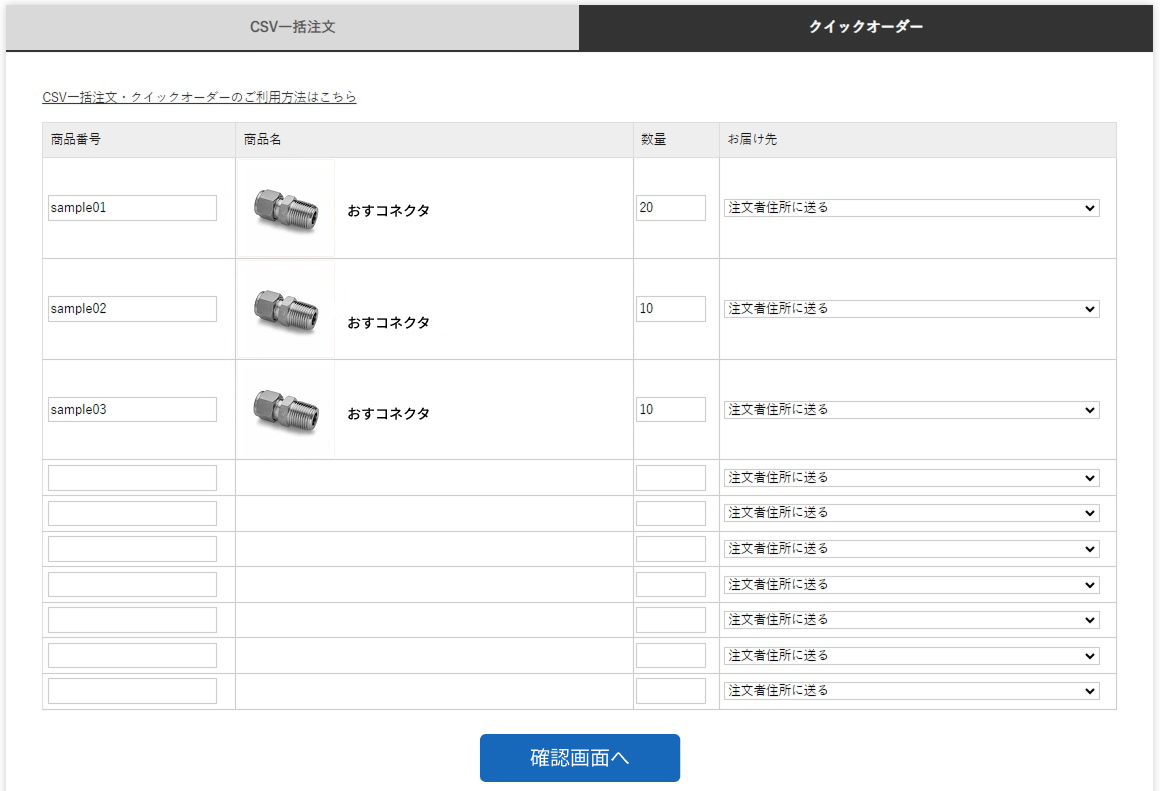The image size is (1160, 791).
Task: Click the first empty 数量 input field
Action: coord(670,478)
